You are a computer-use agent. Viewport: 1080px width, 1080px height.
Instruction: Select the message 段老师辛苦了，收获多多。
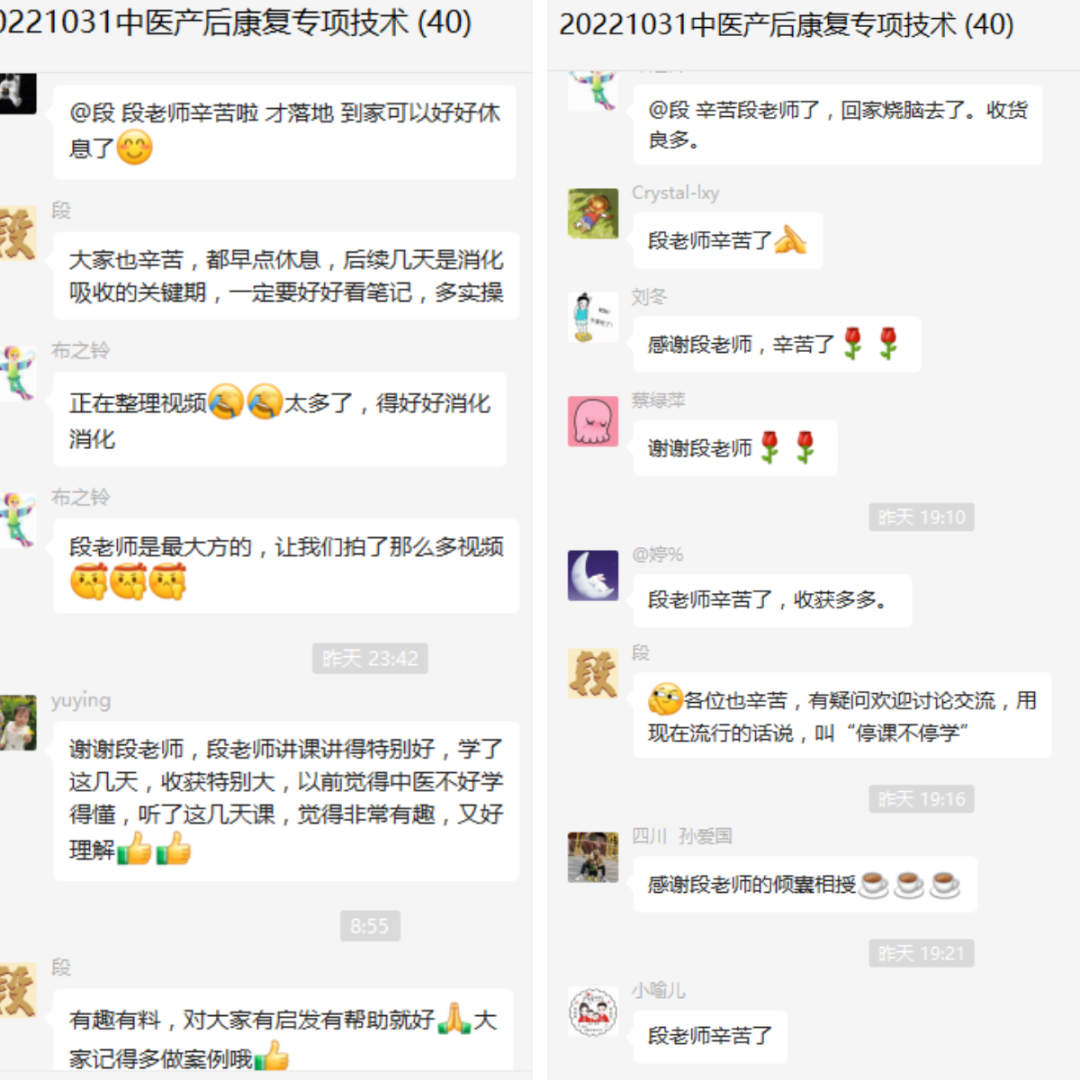(x=772, y=600)
